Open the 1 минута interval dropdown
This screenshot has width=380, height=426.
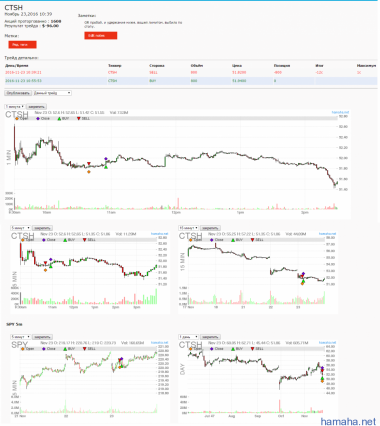coord(15,107)
